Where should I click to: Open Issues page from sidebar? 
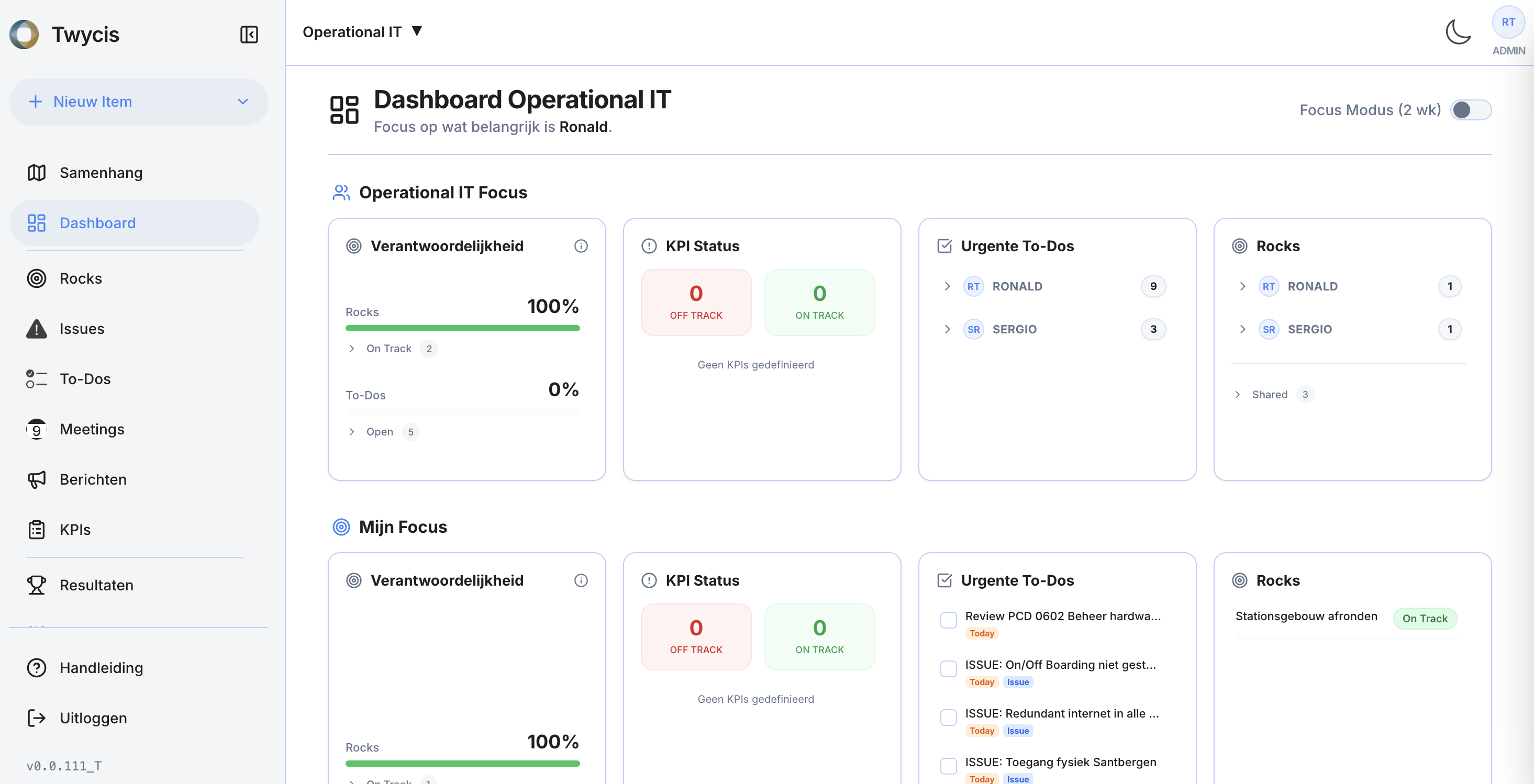135,329
